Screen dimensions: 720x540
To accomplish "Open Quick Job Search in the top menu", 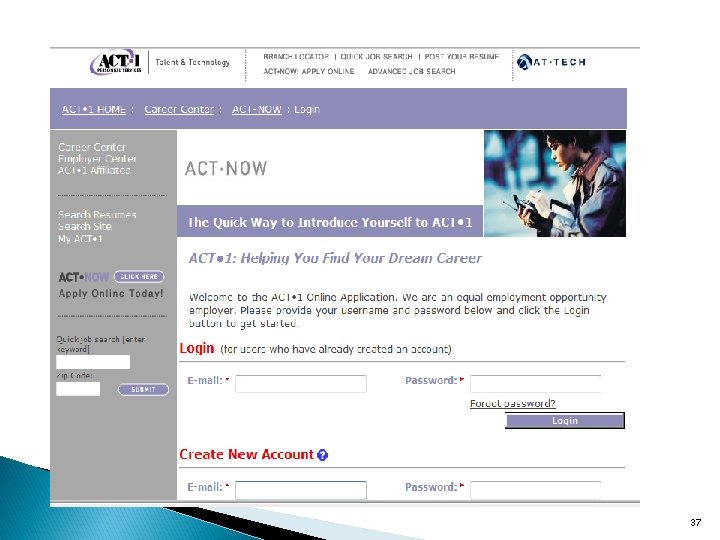I will click(x=376, y=56).
